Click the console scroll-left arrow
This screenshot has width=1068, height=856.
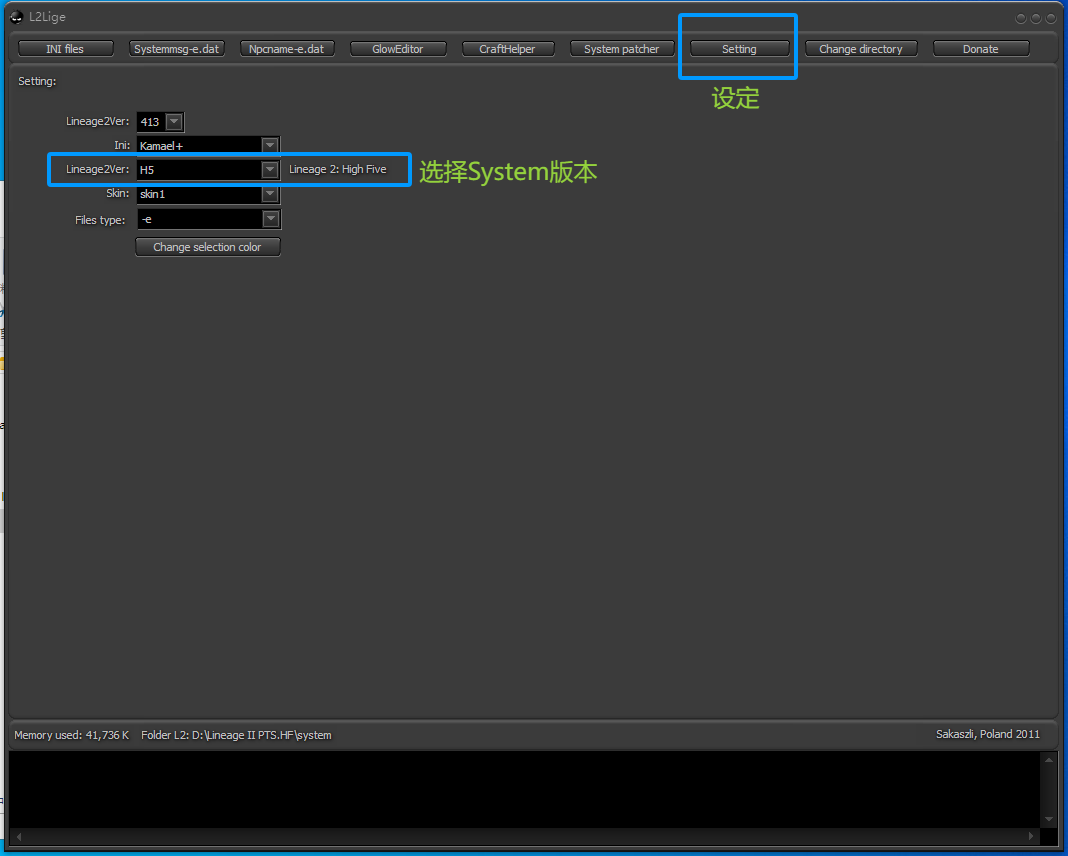pyautogui.click(x=19, y=836)
